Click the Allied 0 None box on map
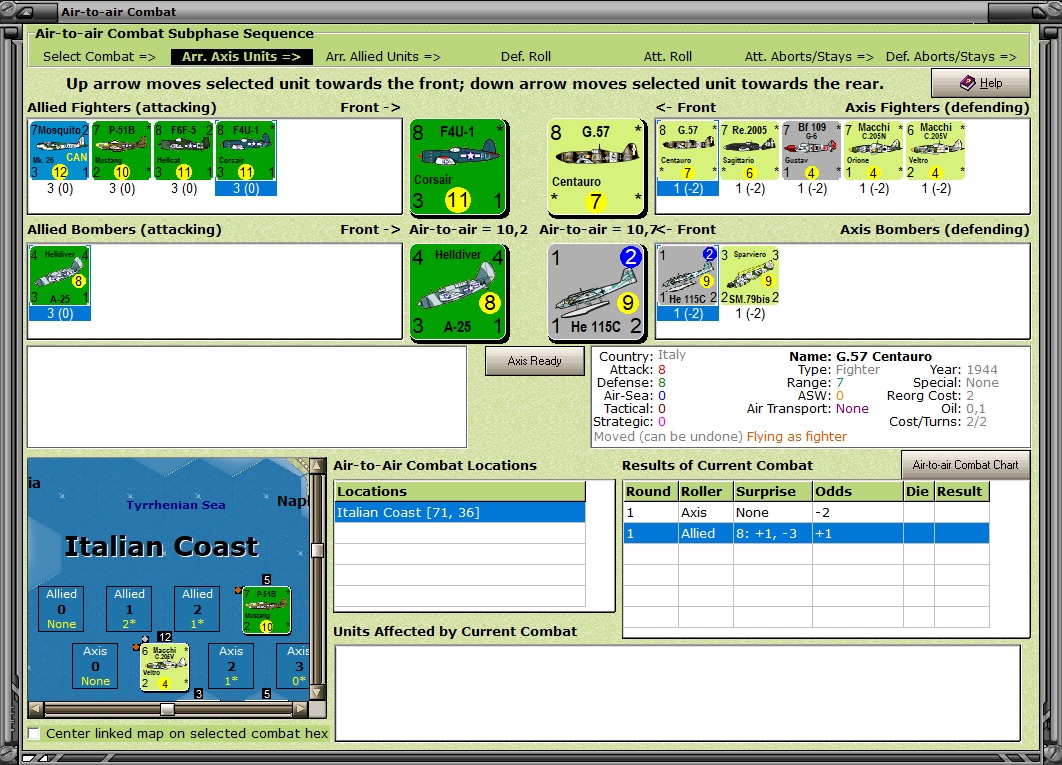The image size is (1062, 765). coord(61,608)
